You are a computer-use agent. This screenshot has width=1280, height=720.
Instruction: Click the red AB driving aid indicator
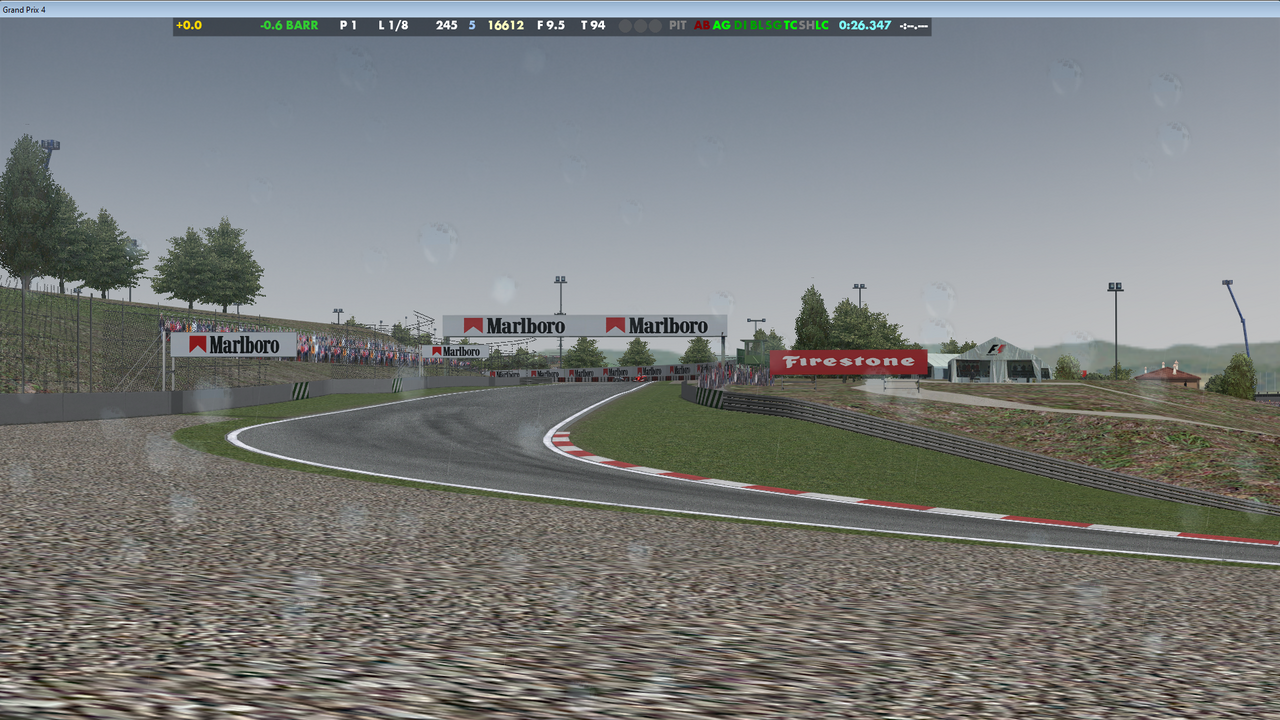pos(702,25)
